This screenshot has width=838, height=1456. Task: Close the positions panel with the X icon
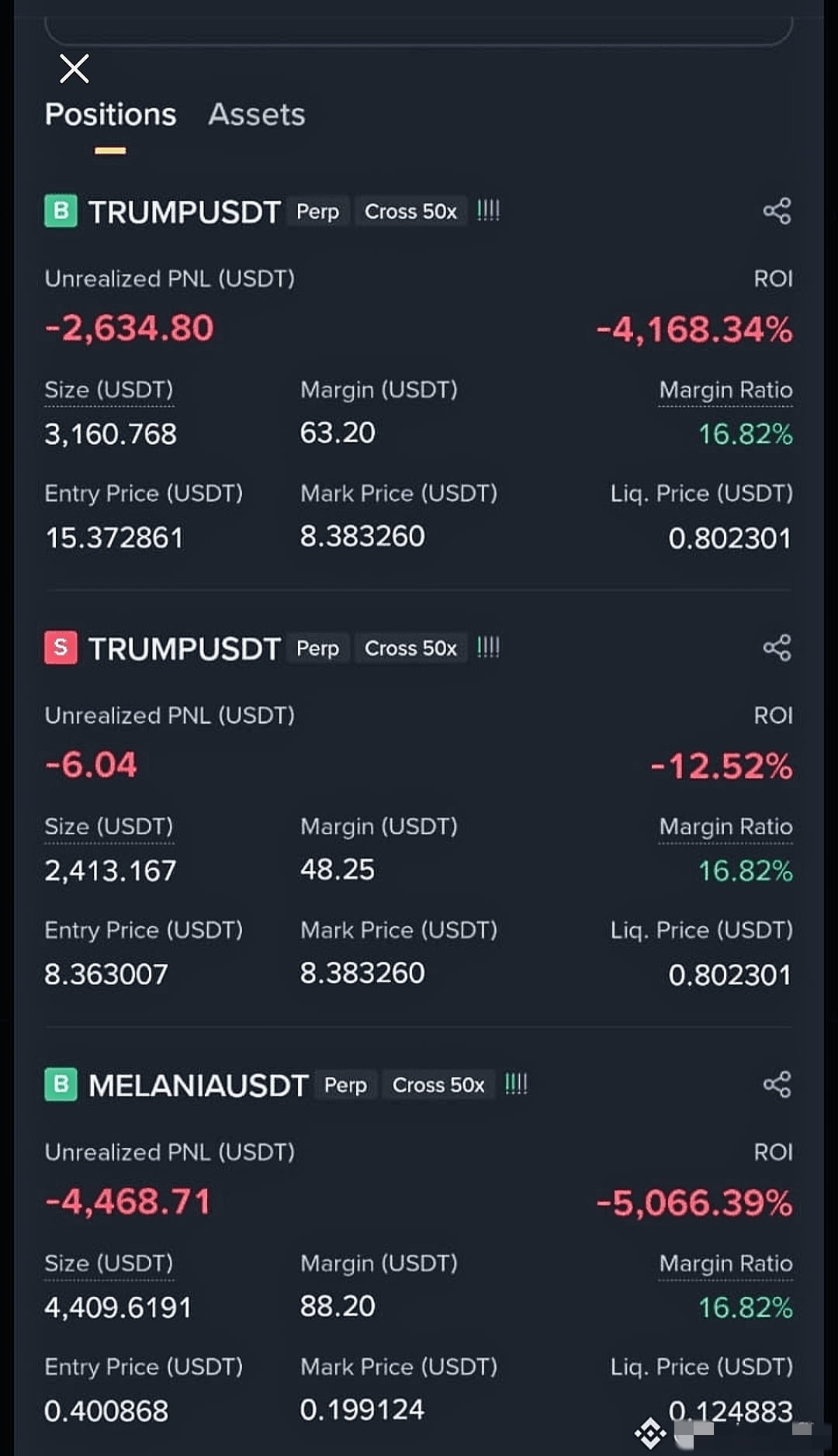74,69
